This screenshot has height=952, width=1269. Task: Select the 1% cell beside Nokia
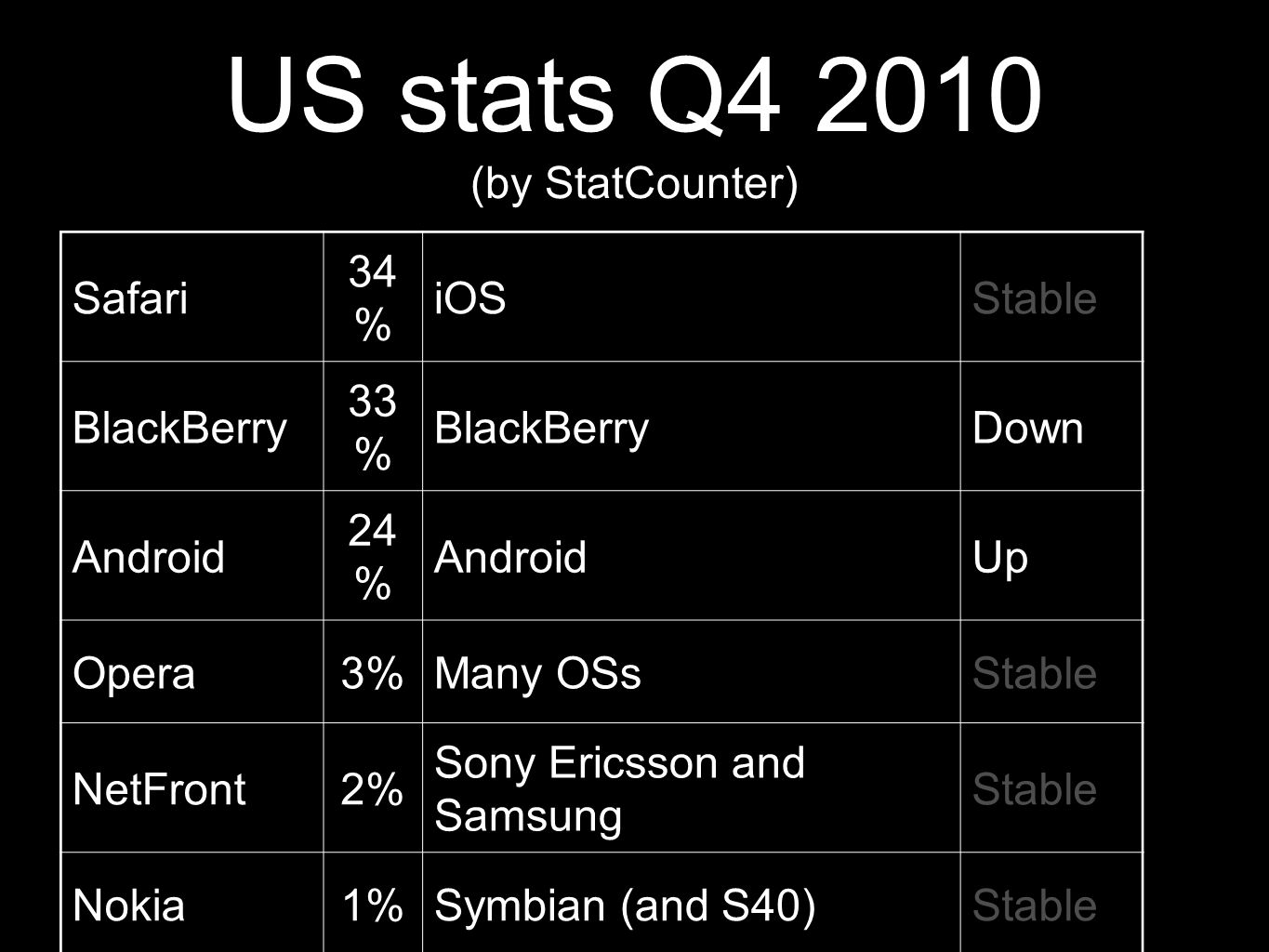tap(373, 903)
